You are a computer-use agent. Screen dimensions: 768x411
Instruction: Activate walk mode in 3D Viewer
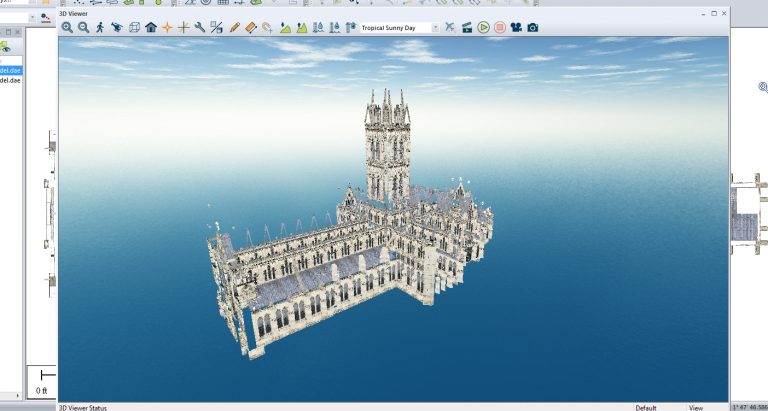point(100,27)
